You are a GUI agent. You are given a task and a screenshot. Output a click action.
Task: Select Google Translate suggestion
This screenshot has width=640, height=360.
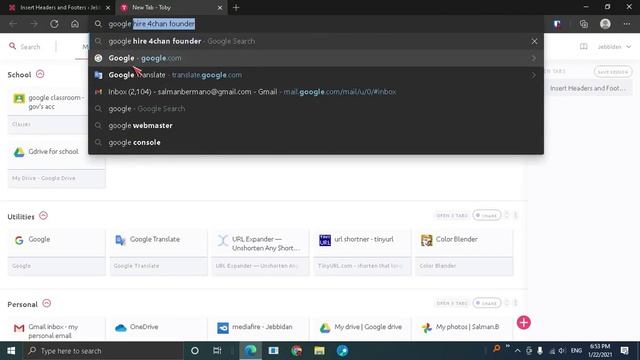[x=316, y=75]
